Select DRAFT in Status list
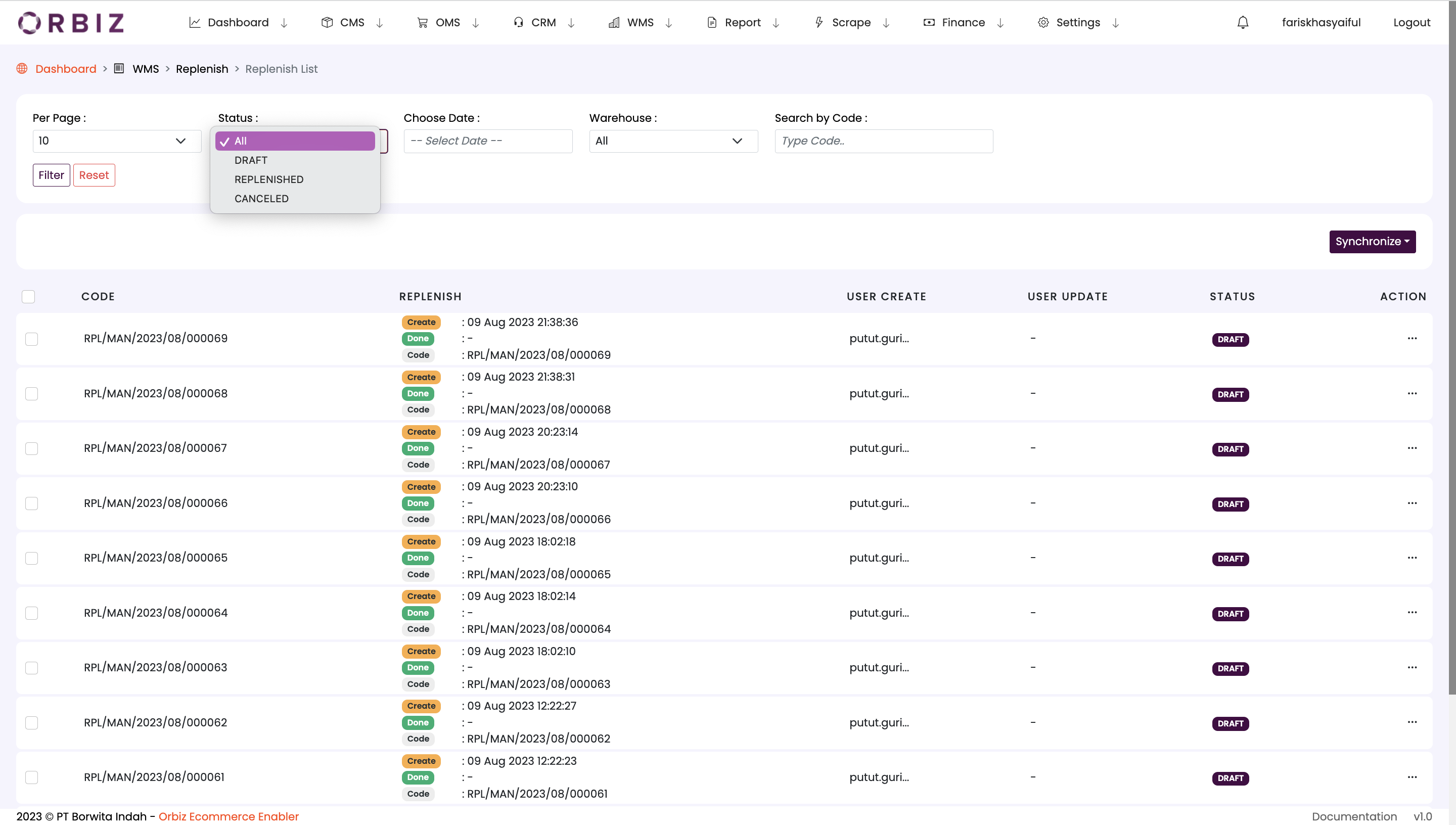This screenshot has height=825, width=1456. coord(295,160)
